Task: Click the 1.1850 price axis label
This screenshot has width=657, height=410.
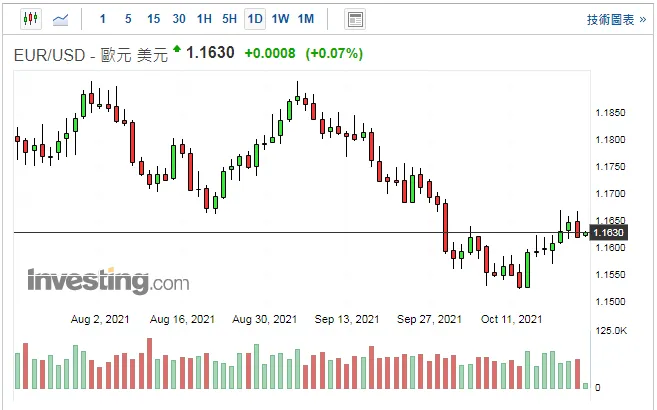Action: (610, 113)
